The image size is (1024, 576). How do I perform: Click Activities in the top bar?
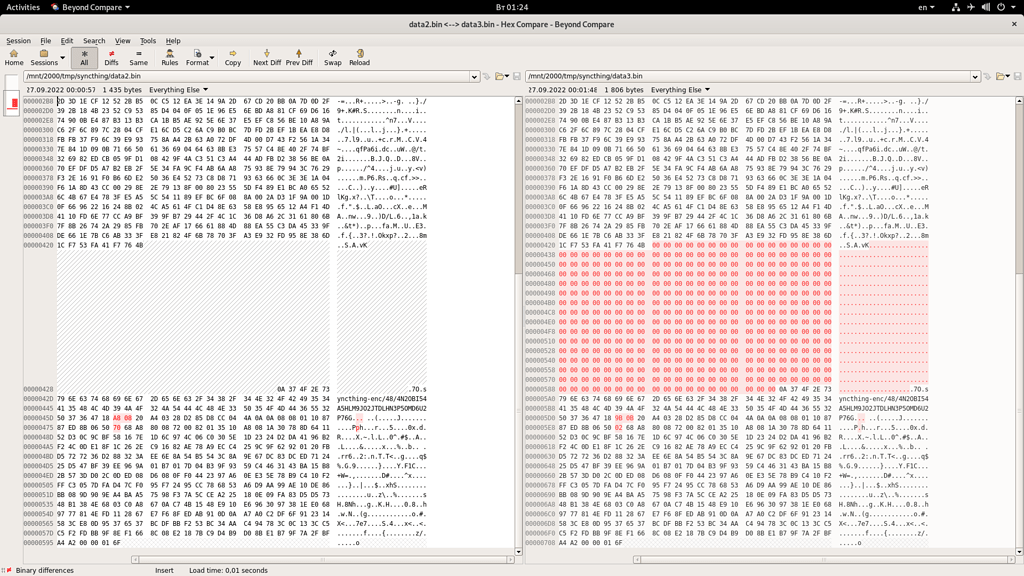pyautogui.click(x=22, y=7)
